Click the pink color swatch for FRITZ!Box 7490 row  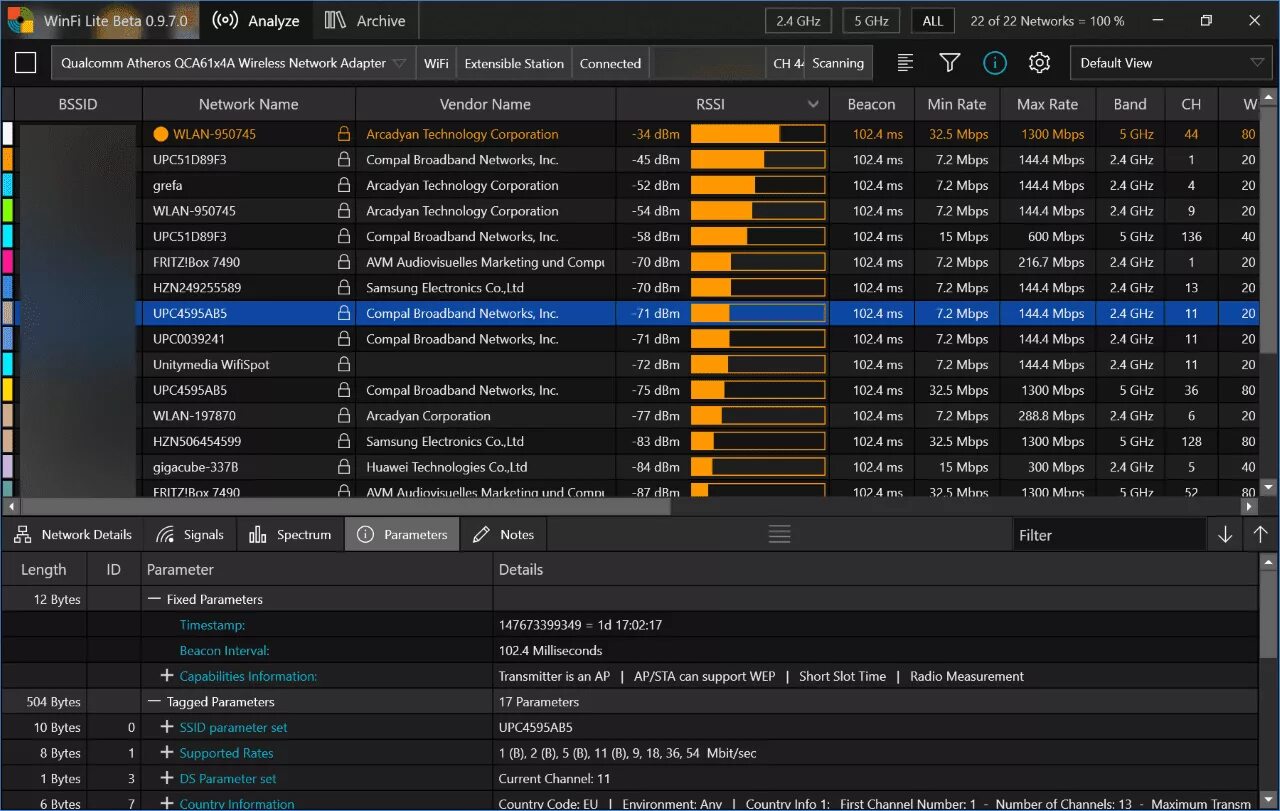pyautogui.click(x=8, y=262)
